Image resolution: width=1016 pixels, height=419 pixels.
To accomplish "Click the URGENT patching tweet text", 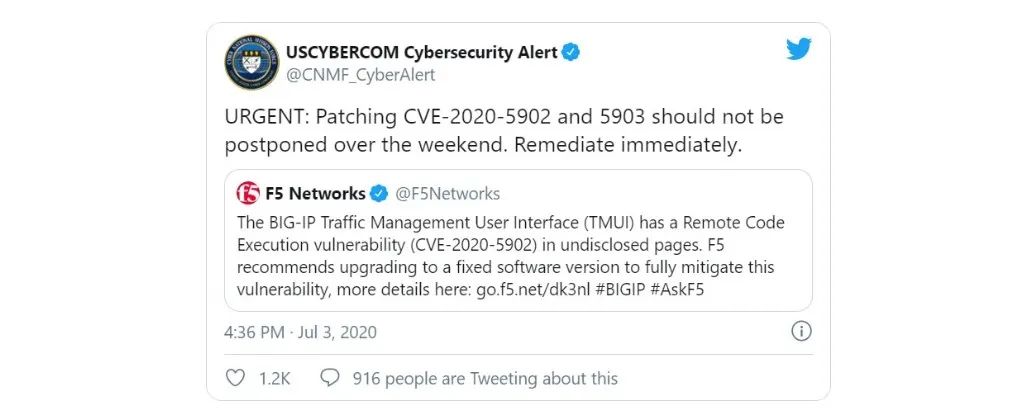I will tap(504, 131).
